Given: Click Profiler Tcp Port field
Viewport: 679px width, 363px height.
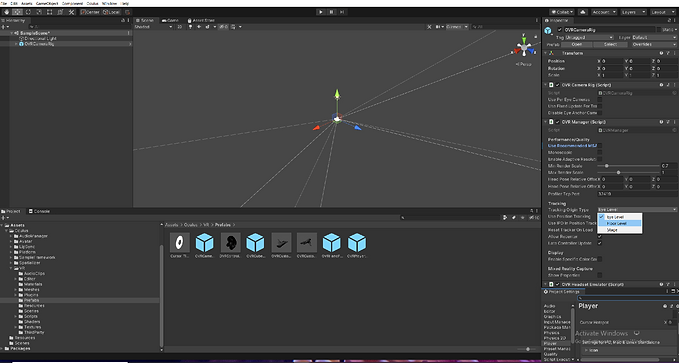Looking at the screenshot, I should point(637,194).
